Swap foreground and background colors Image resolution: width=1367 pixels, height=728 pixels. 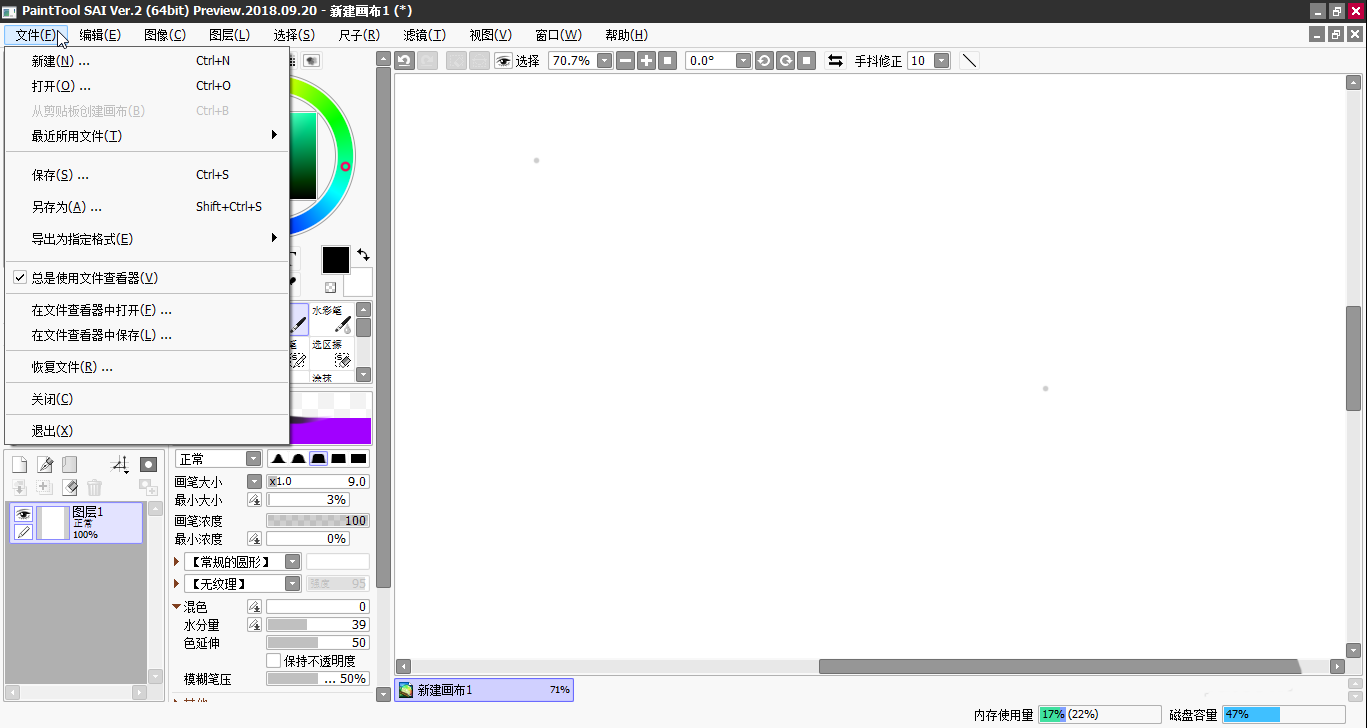[x=362, y=255]
